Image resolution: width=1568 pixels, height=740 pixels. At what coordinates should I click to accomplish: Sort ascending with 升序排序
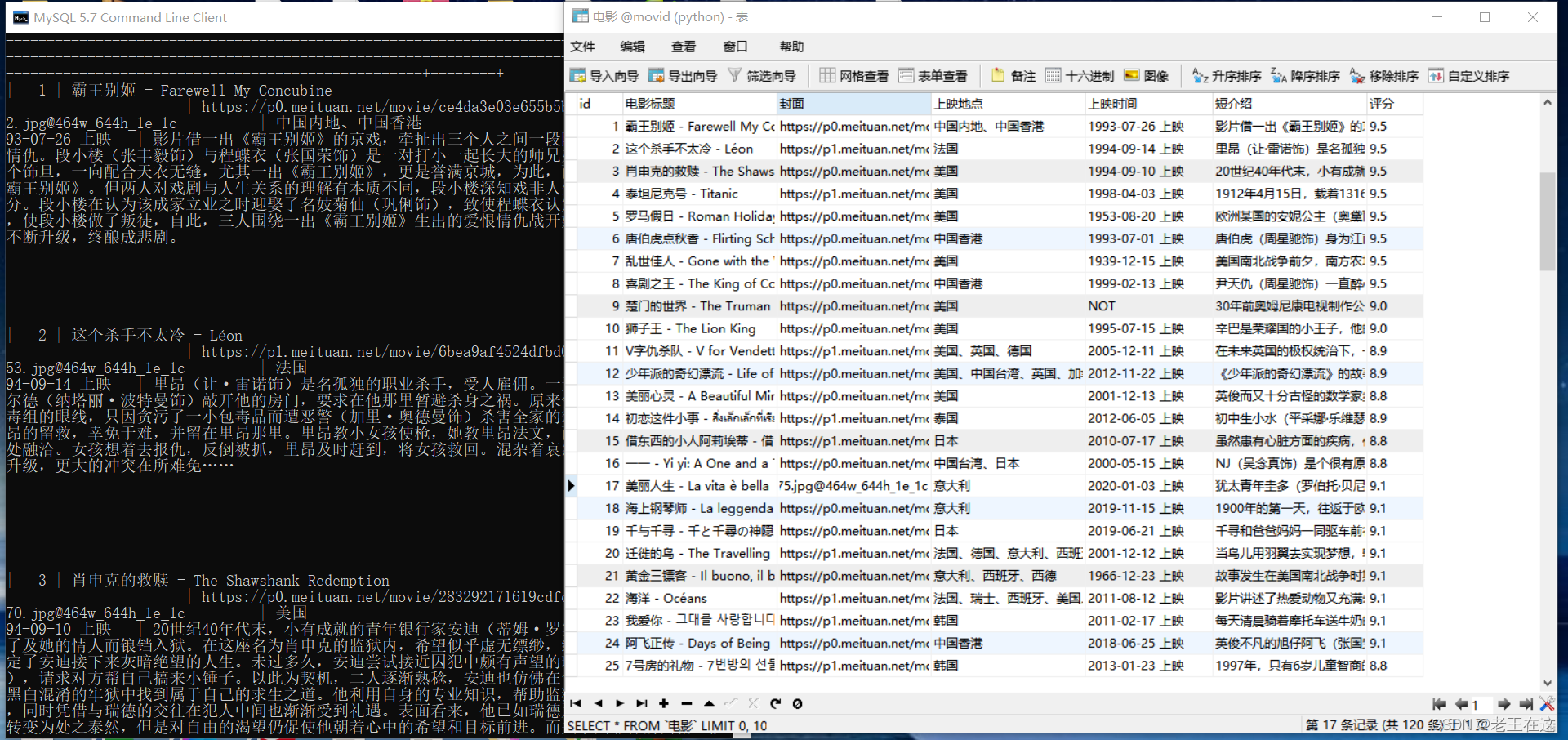(1227, 76)
